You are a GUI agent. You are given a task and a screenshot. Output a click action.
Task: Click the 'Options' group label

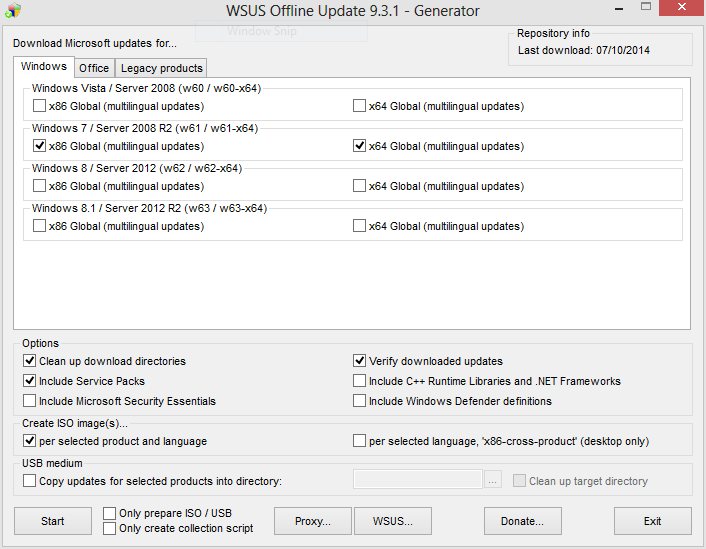(41, 343)
